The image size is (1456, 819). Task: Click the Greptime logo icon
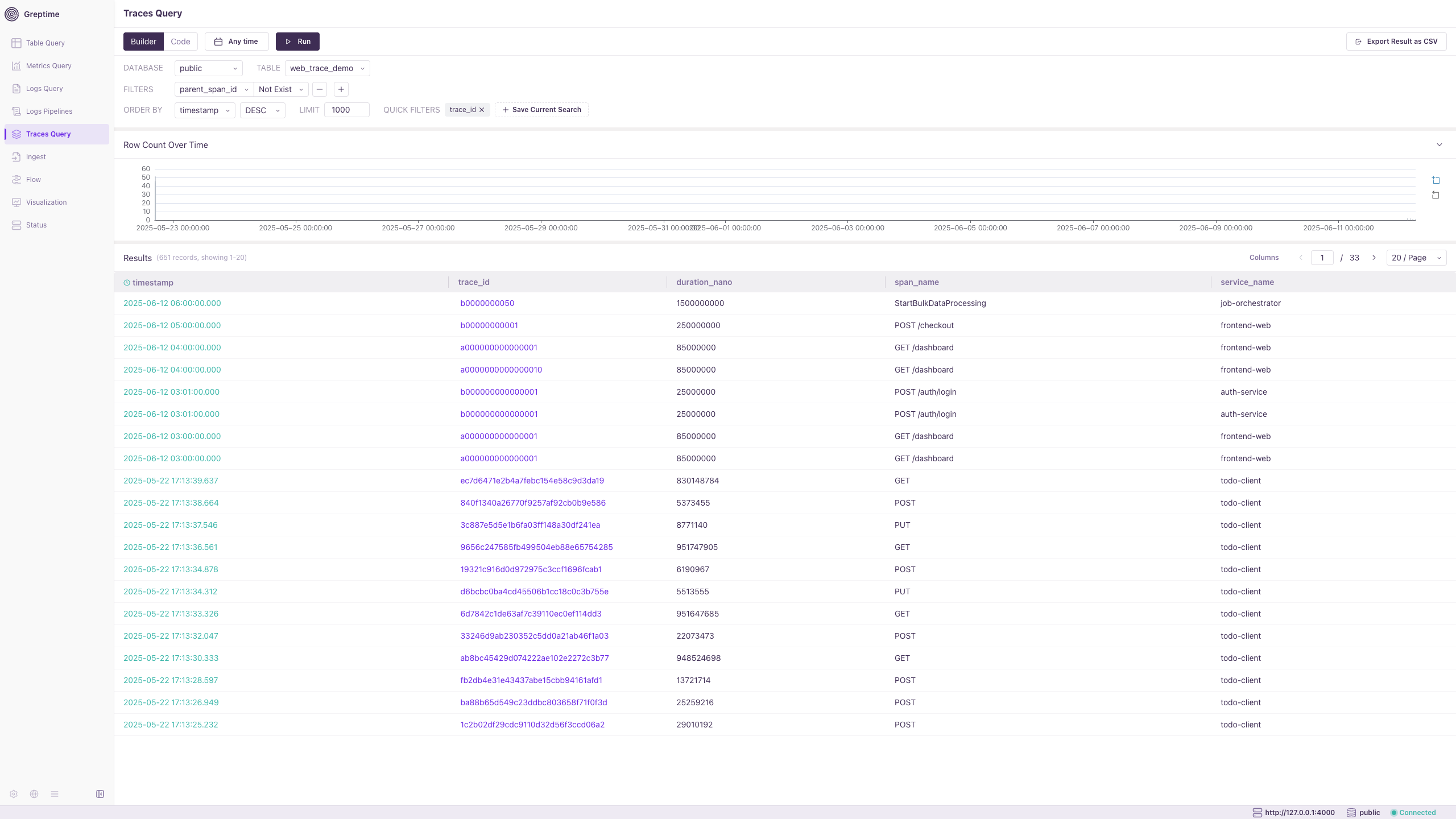pyautogui.click(x=11, y=14)
